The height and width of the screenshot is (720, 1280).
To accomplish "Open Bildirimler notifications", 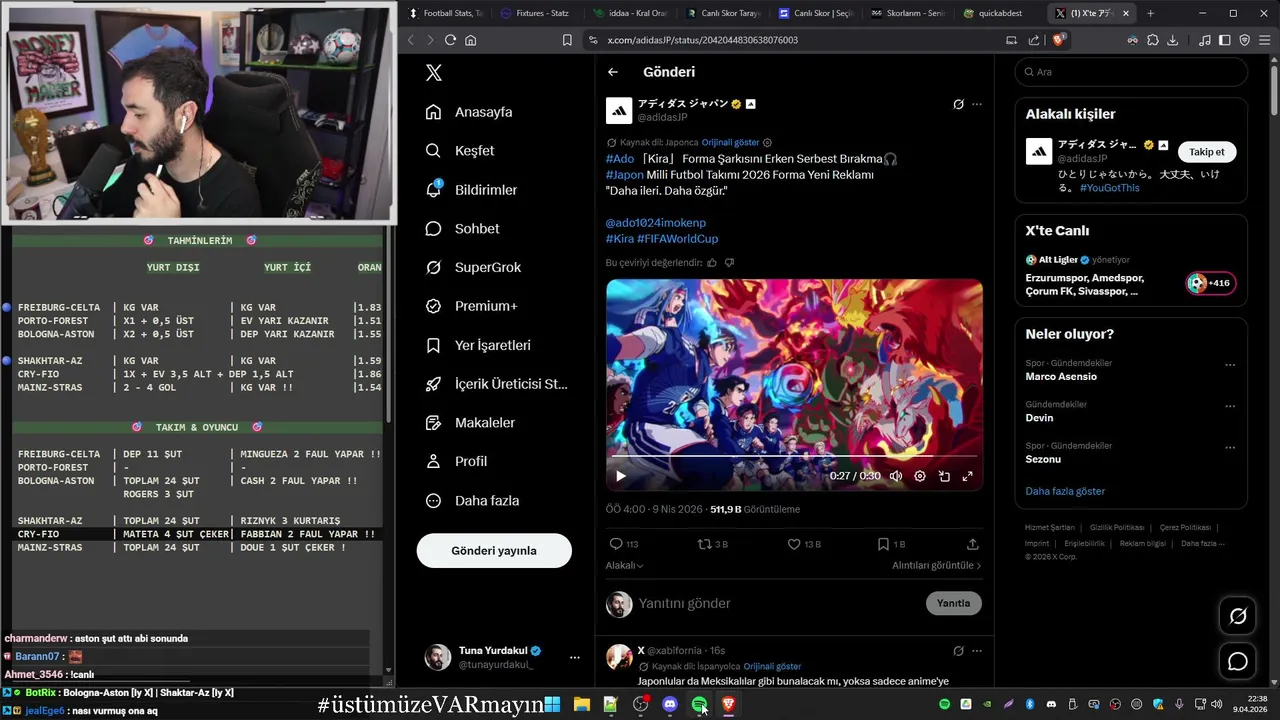I will [471, 190].
